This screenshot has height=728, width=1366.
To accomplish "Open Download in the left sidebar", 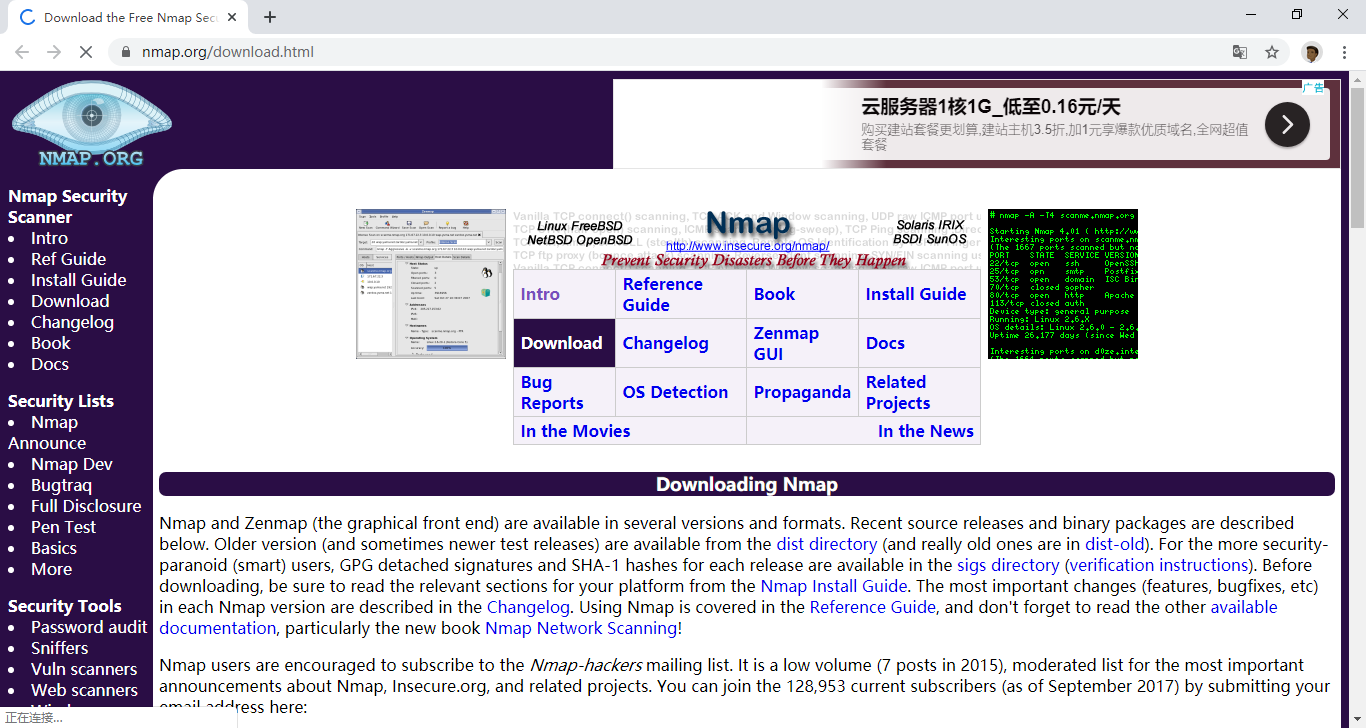I will 70,301.
